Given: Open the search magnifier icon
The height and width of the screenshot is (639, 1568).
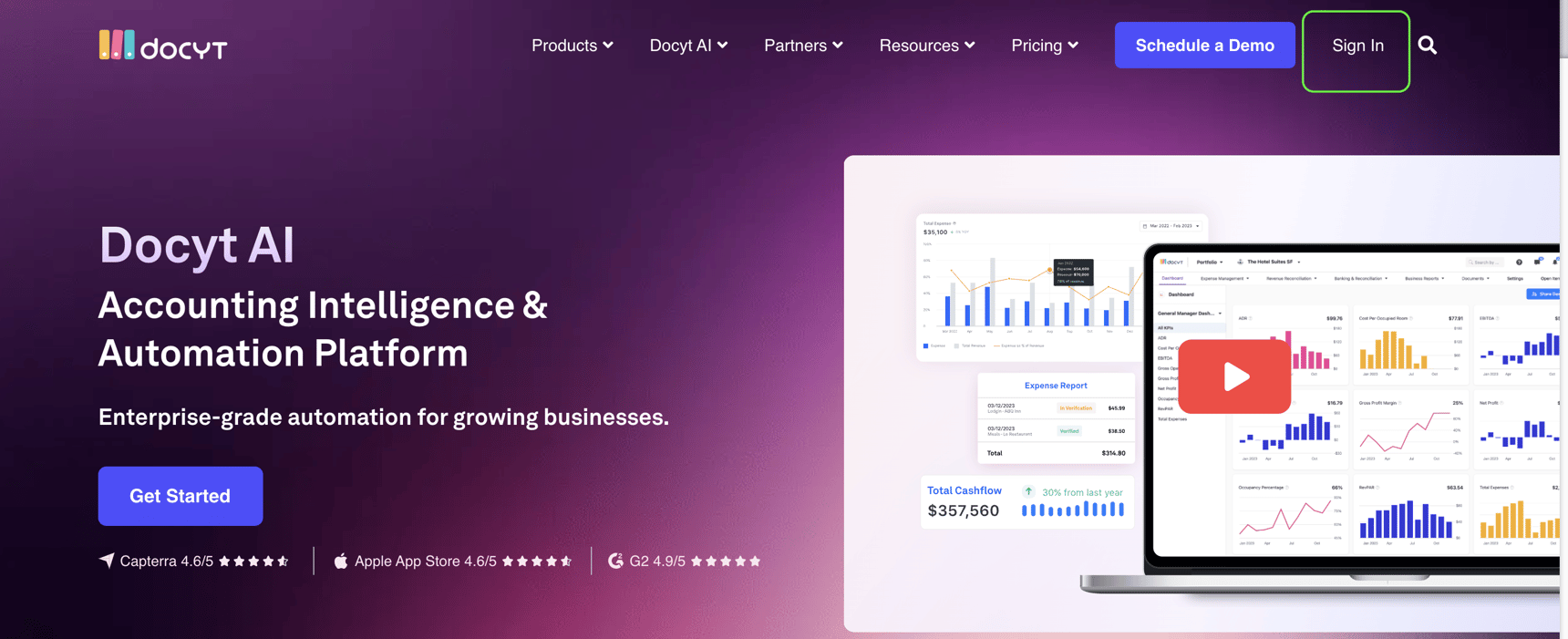Looking at the screenshot, I should coord(1428,46).
